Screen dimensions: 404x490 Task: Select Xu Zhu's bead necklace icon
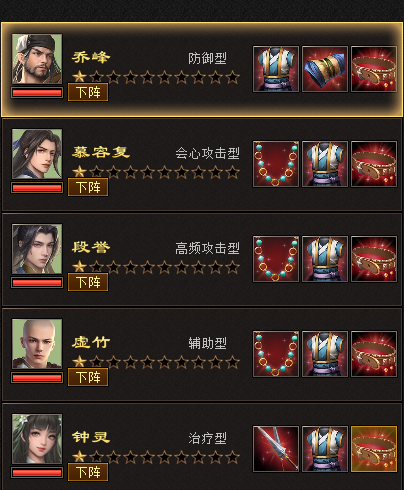[276, 354]
